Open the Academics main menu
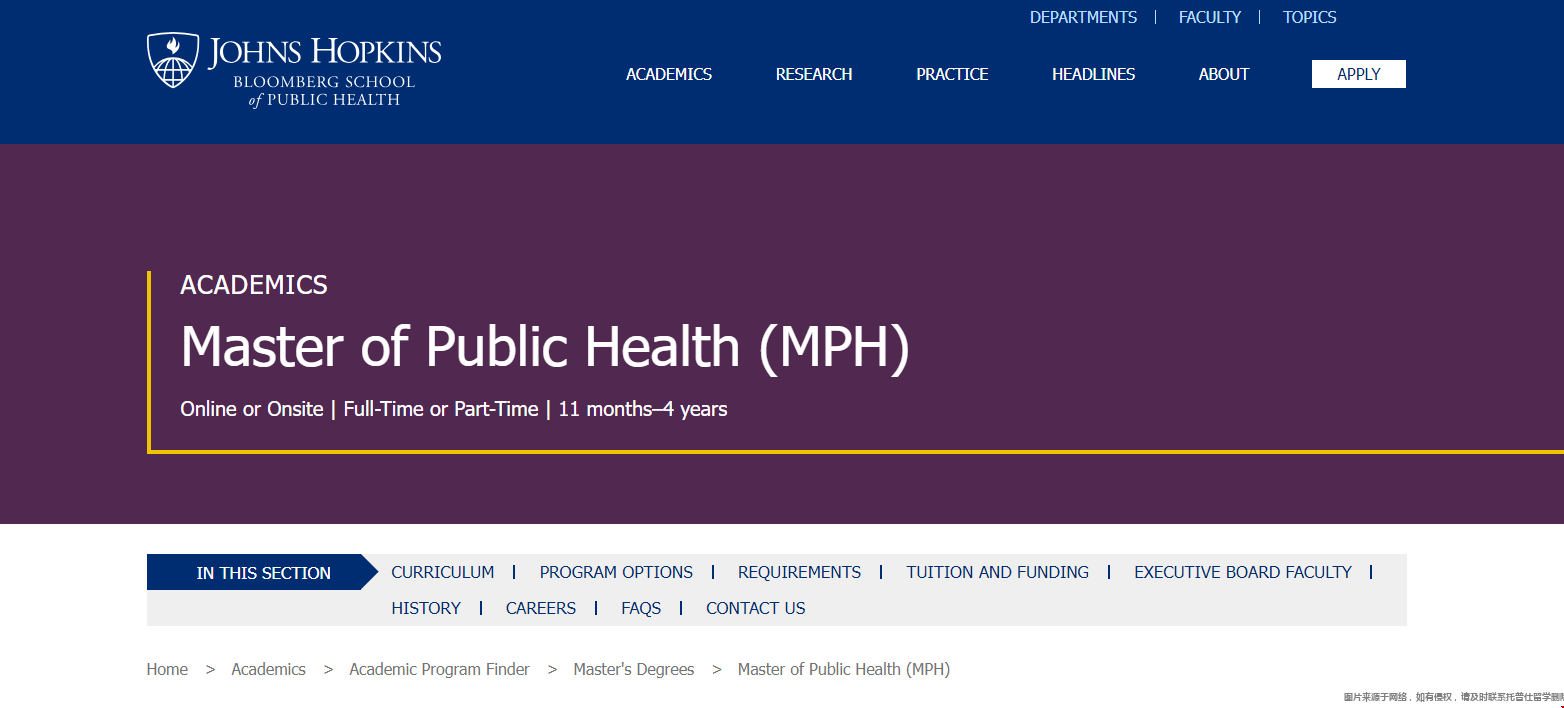 pos(669,74)
